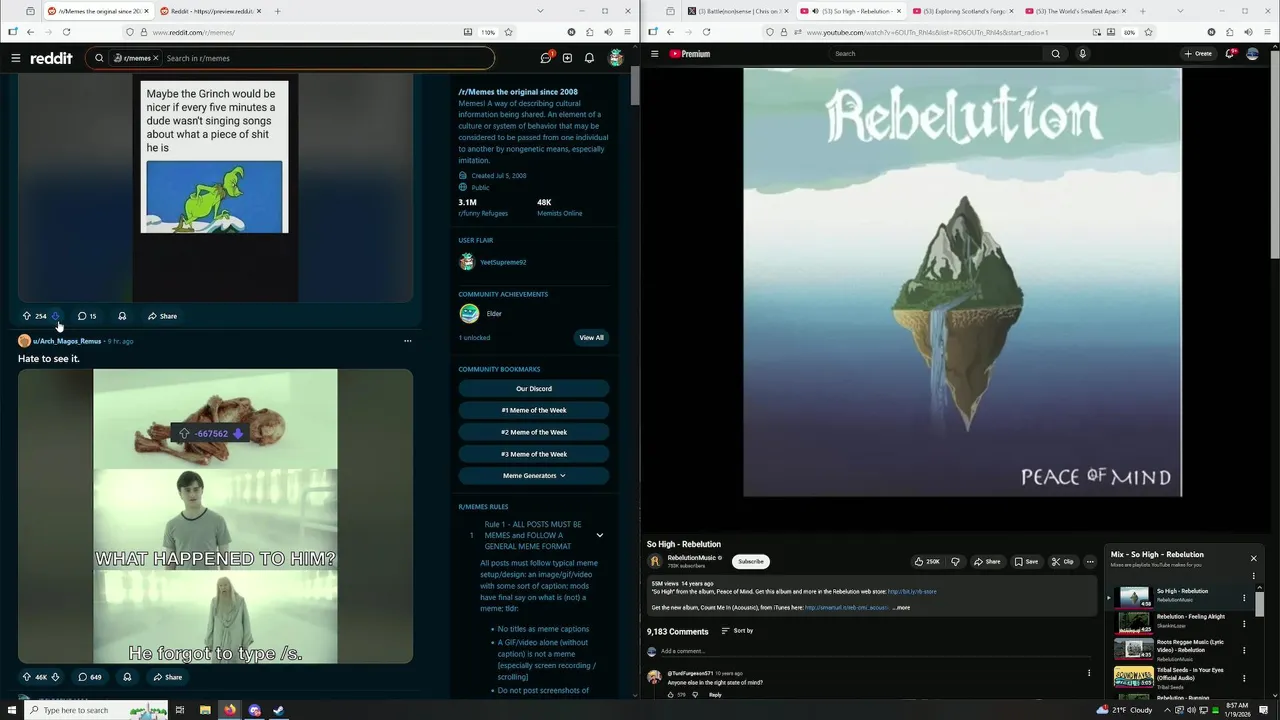Give award on the Hate to see it post
Screen dimensions: 1280x720
(x=127, y=677)
